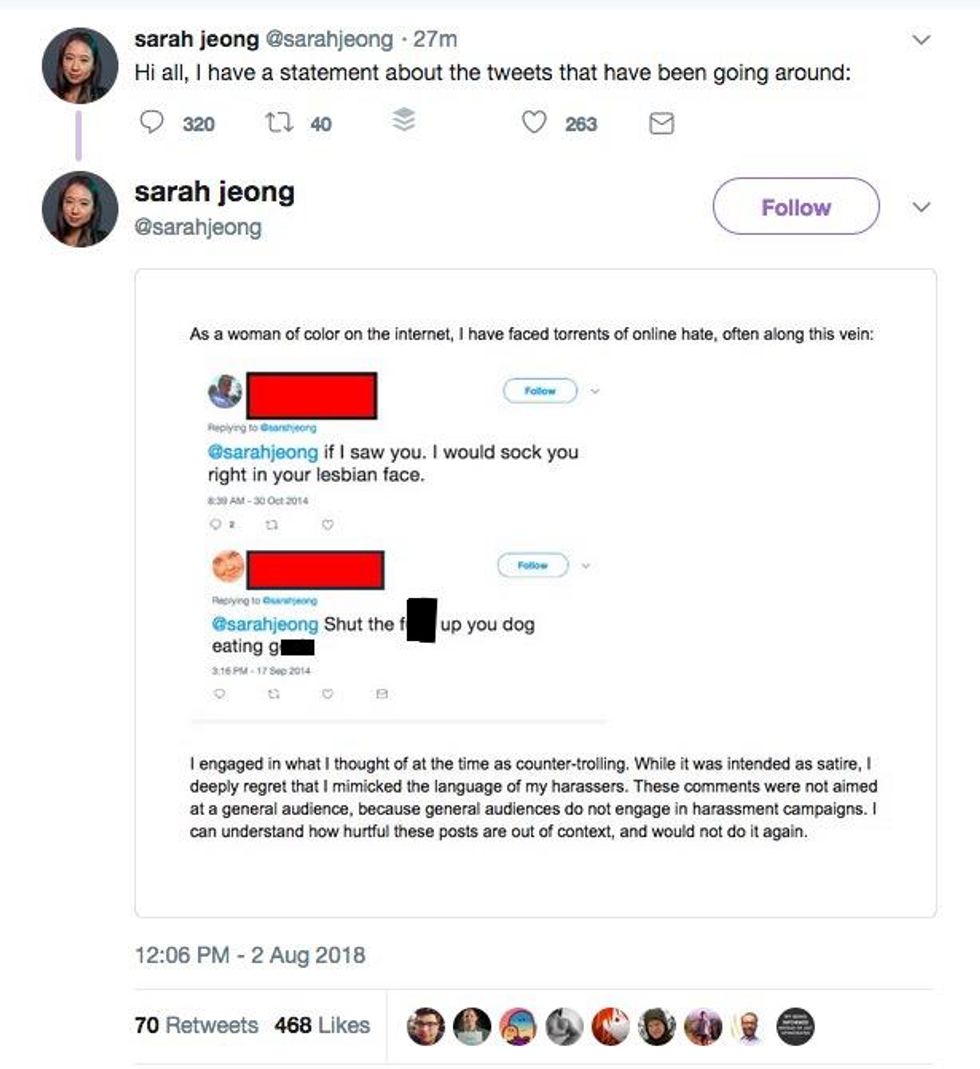Click the stacked layers icon
This screenshot has height=1069, width=980.
(x=403, y=121)
